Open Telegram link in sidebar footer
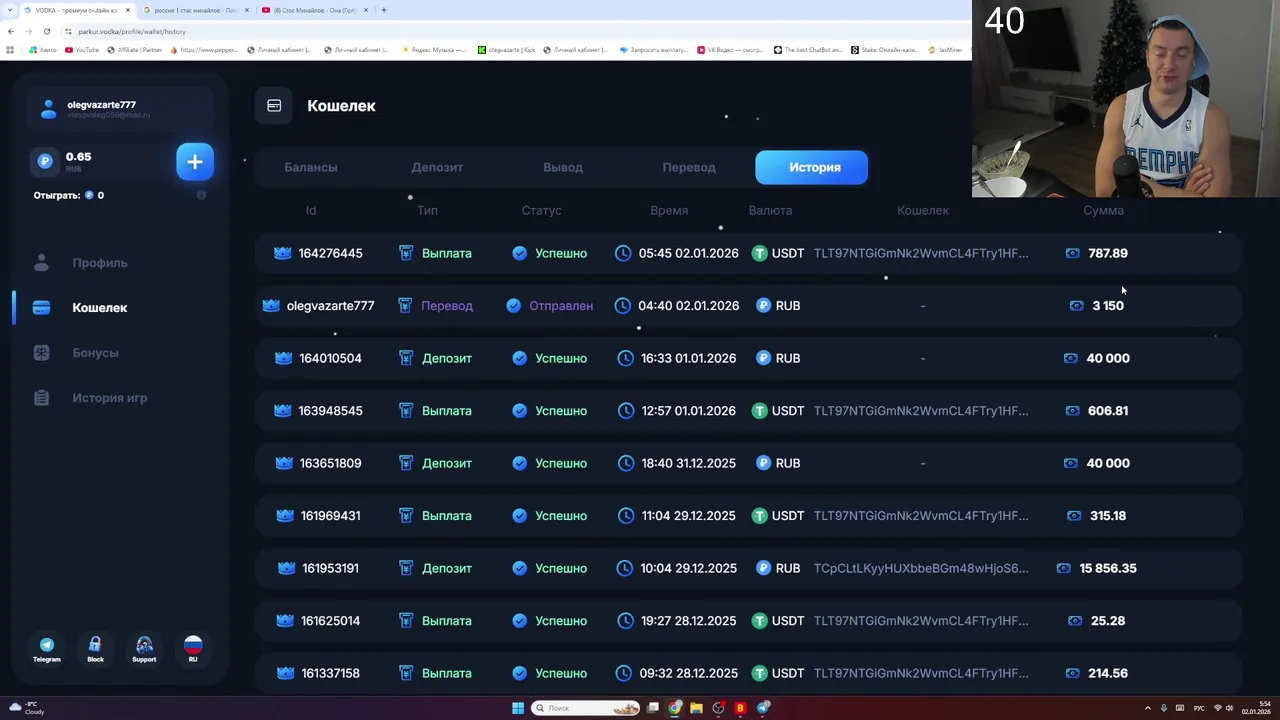The width and height of the screenshot is (1280, 720). 47,649
